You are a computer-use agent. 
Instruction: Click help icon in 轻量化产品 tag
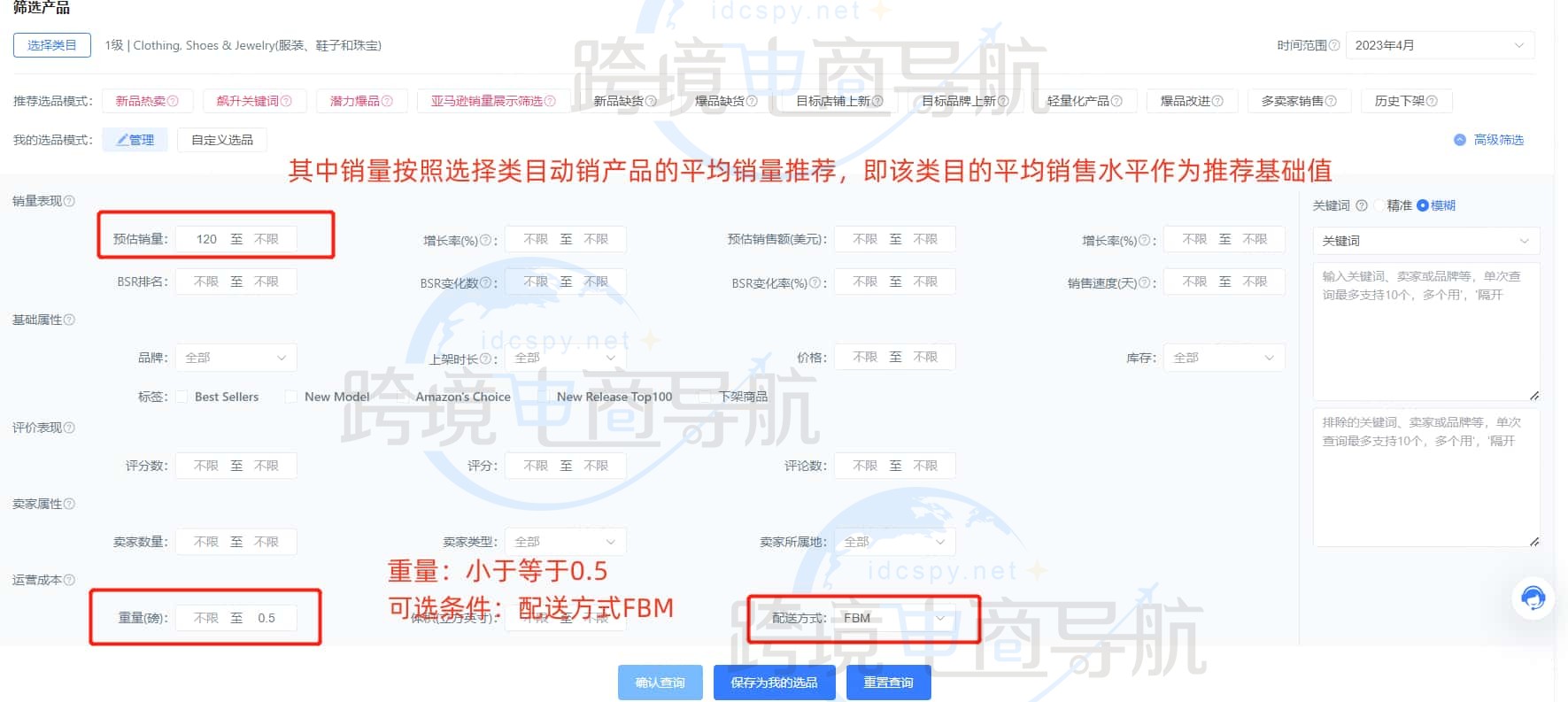[1116, 101]
